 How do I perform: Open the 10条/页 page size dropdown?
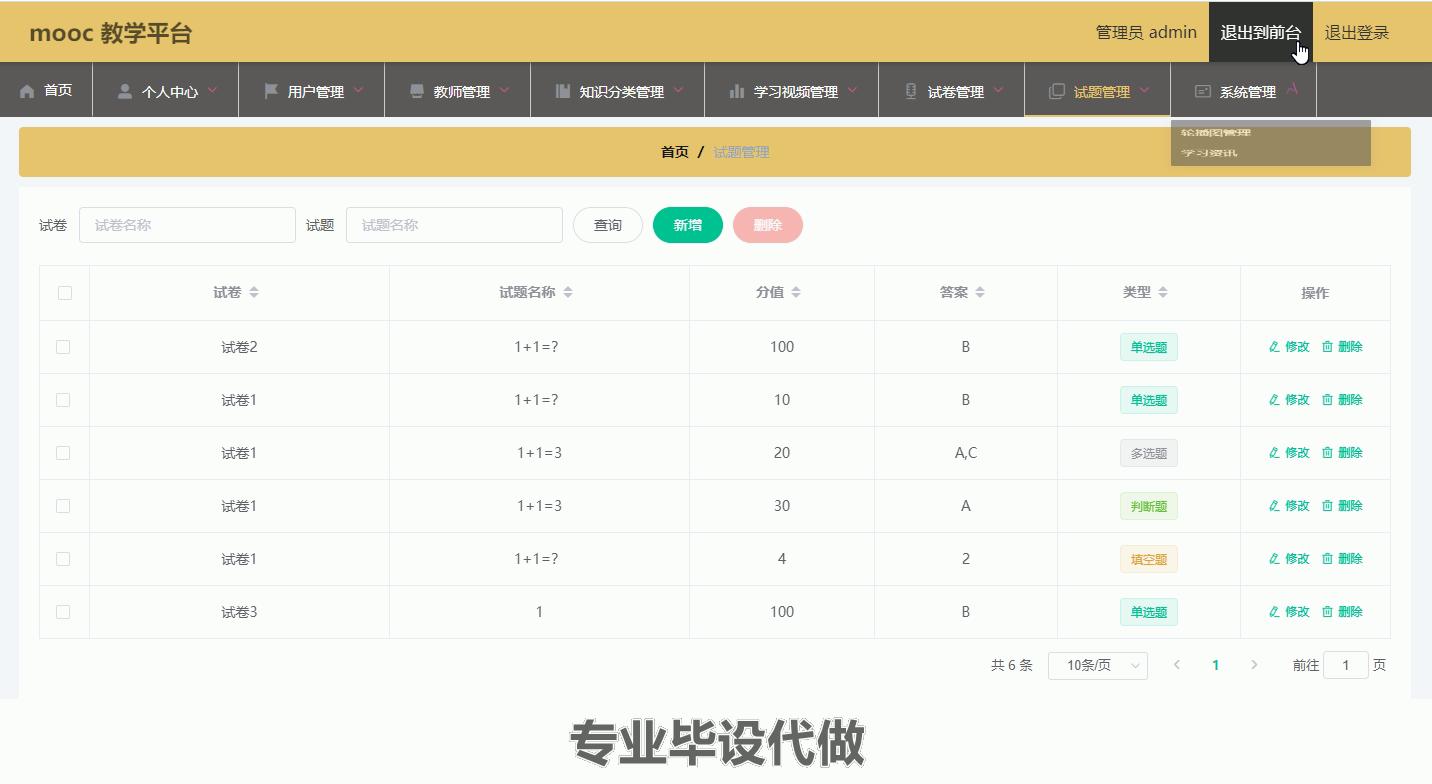pos(1097,664)
